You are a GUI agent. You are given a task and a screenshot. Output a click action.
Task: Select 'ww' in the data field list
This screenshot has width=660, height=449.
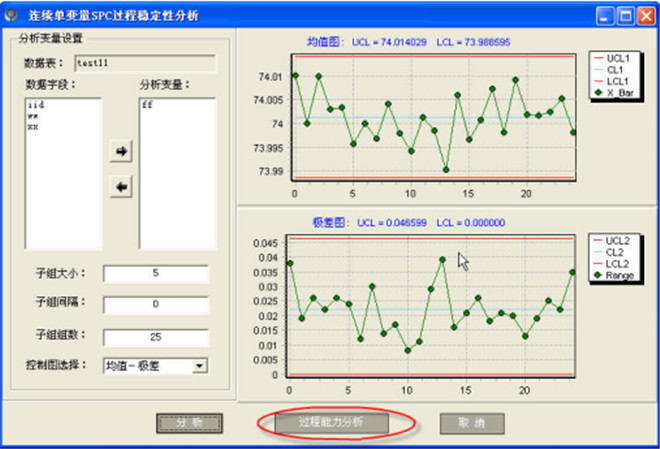click(x=33, y=115)
